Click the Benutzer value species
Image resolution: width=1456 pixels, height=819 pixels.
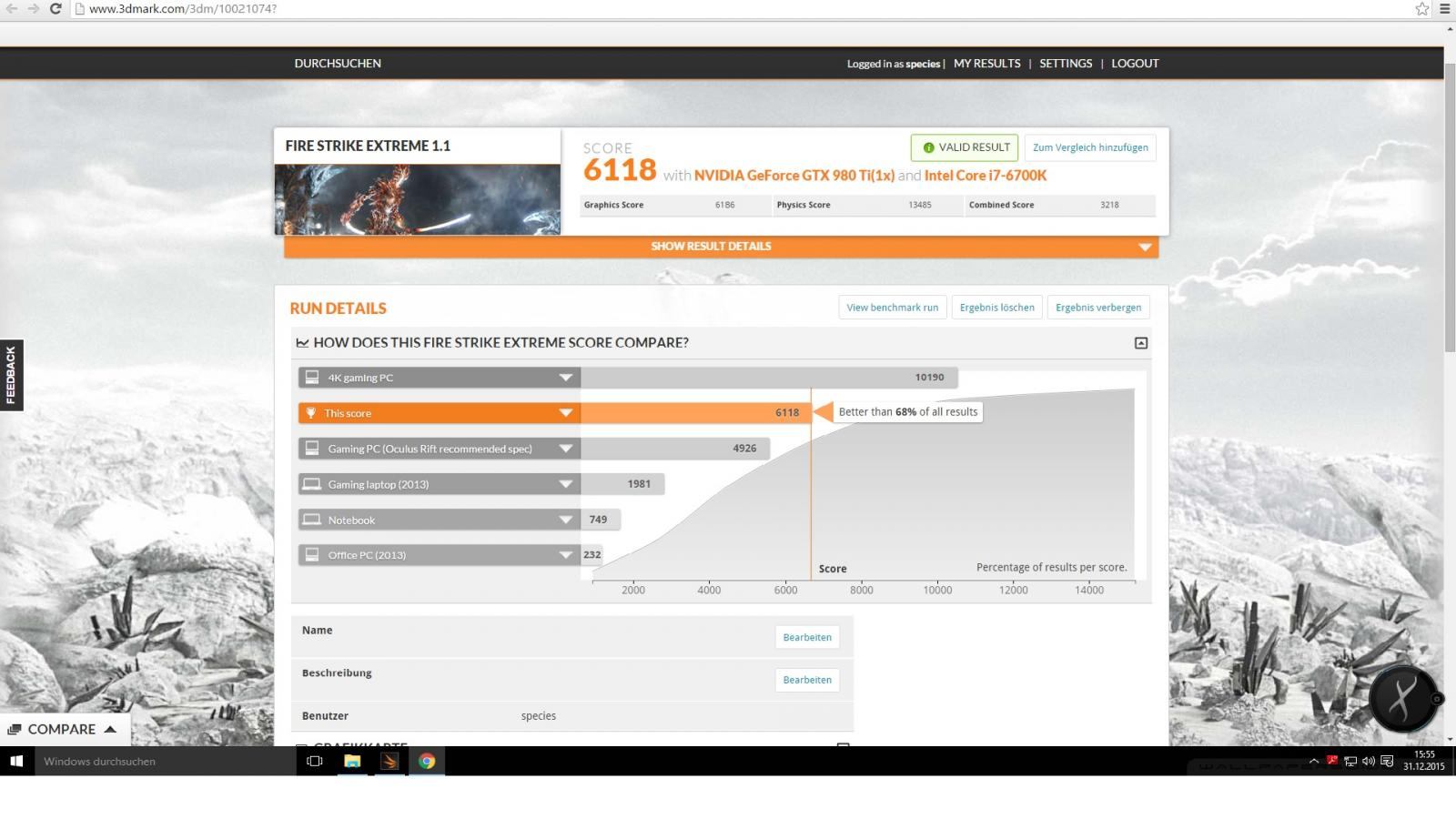[539, 716]
